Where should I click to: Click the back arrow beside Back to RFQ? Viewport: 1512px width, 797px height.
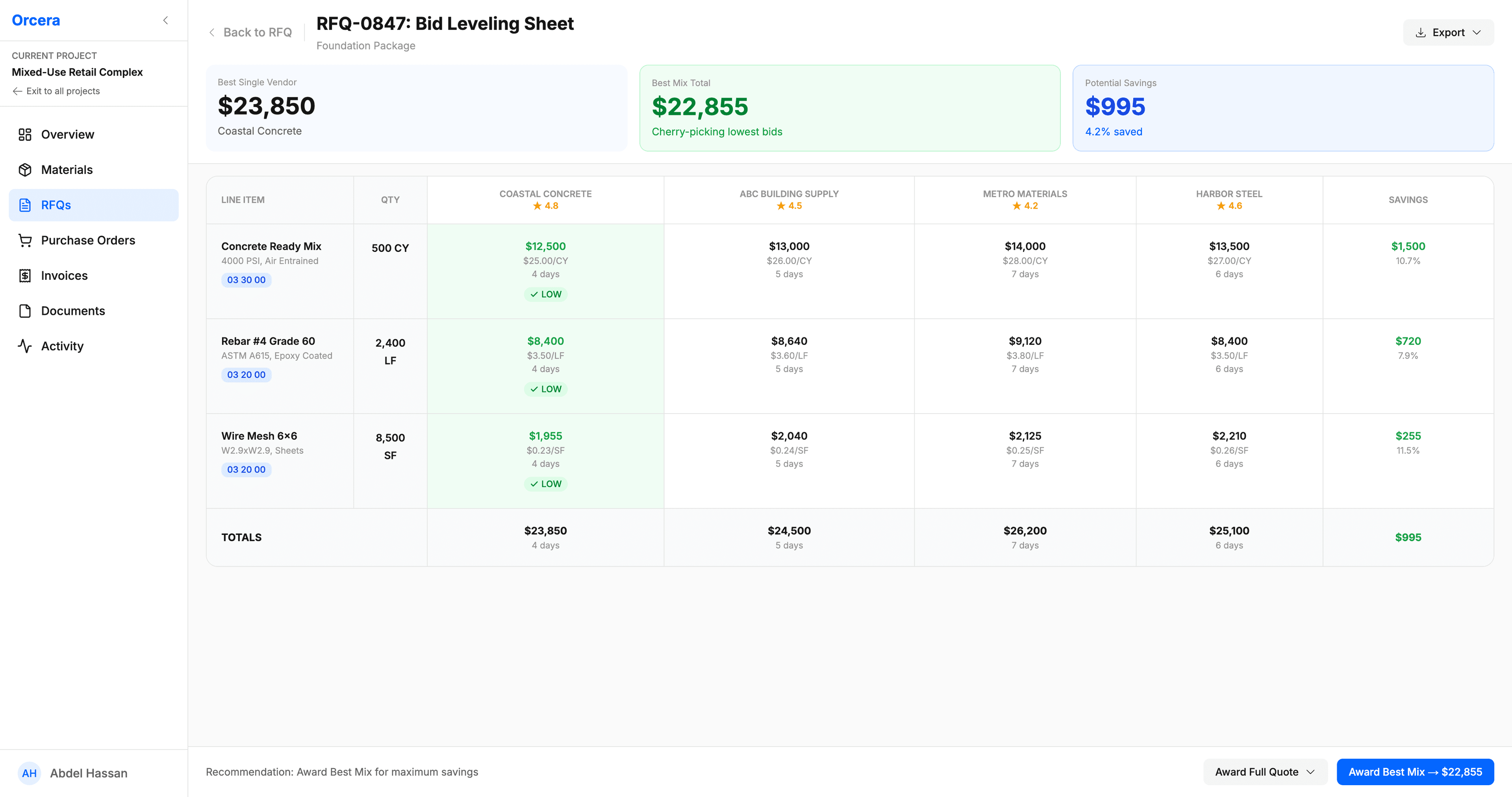point(212,32)
